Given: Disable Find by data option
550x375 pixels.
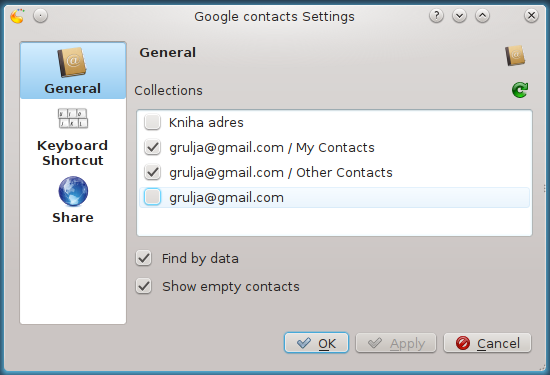Looking at the screenshot, I should 143,259.
